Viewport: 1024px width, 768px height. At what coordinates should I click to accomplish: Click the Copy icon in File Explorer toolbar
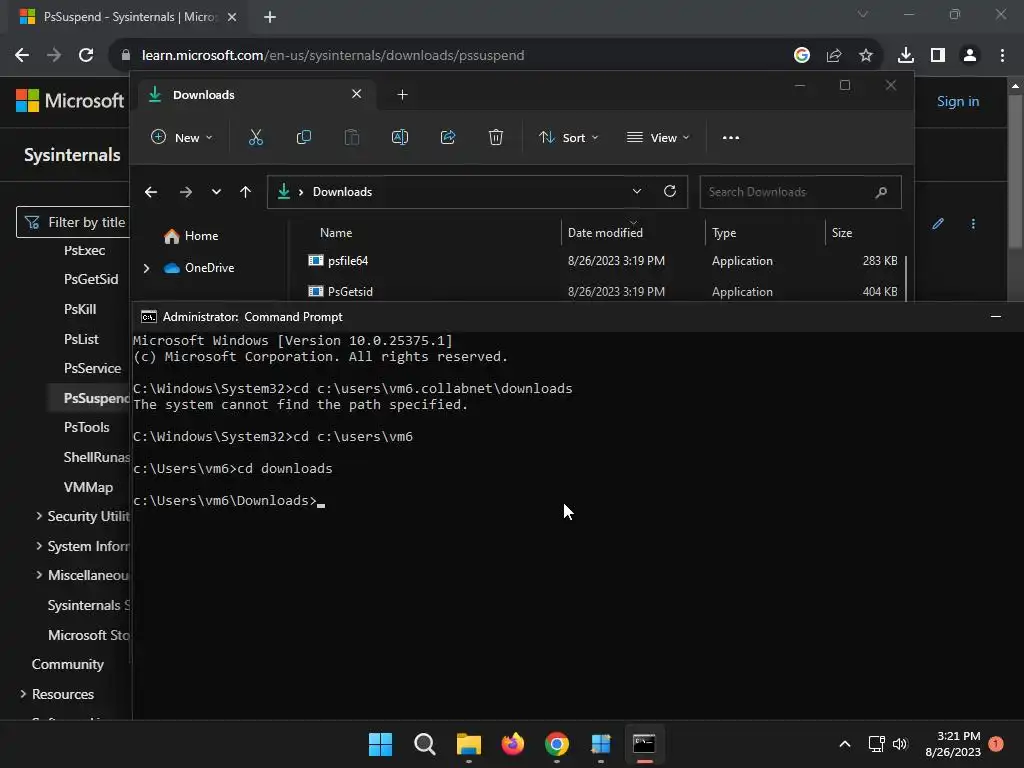304,137
